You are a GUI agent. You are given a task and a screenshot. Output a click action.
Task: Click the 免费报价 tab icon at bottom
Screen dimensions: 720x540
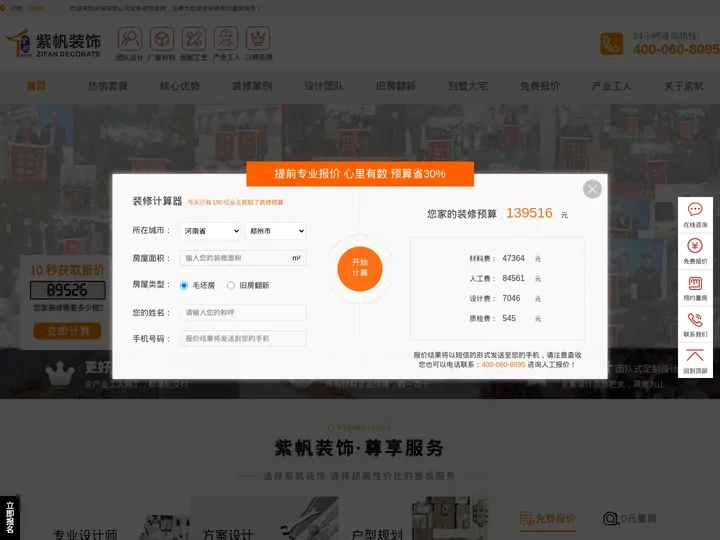click(x=527, y=519)
